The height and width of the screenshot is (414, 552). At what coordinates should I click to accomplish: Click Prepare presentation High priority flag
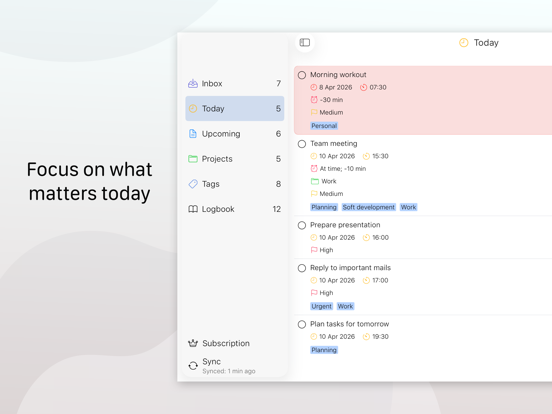click(314, 250)
